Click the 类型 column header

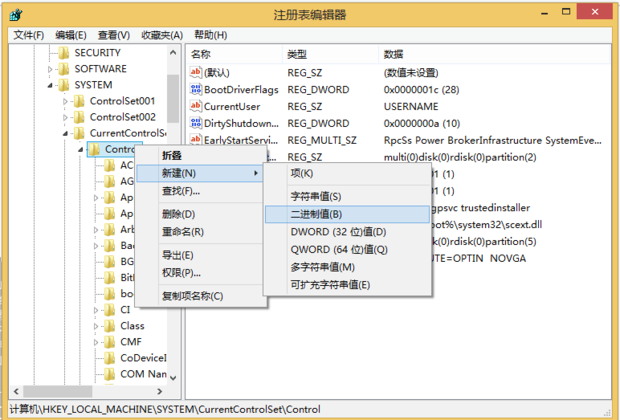tap(297, 54)
